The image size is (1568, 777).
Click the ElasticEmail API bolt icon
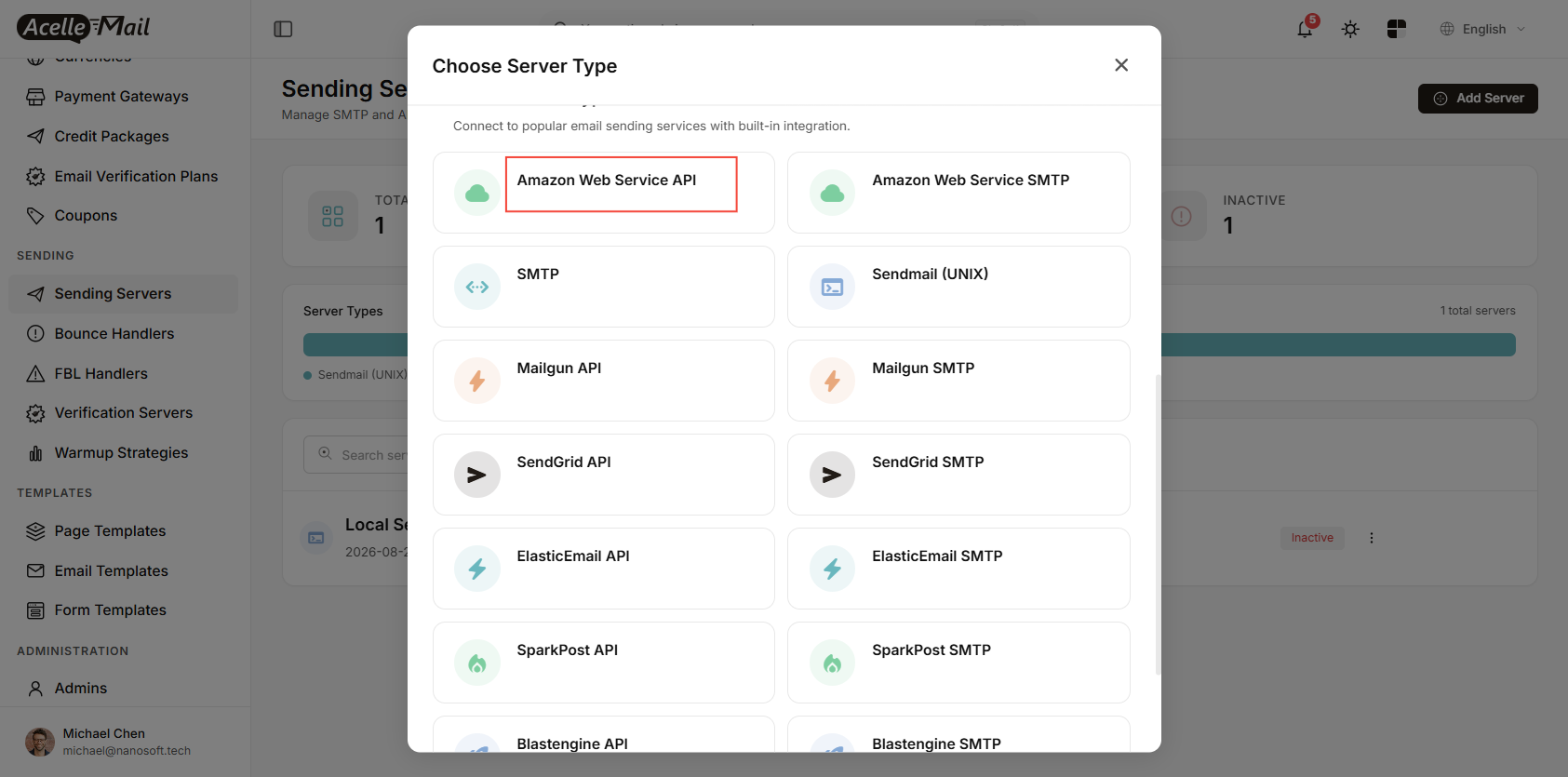(477, 569)
